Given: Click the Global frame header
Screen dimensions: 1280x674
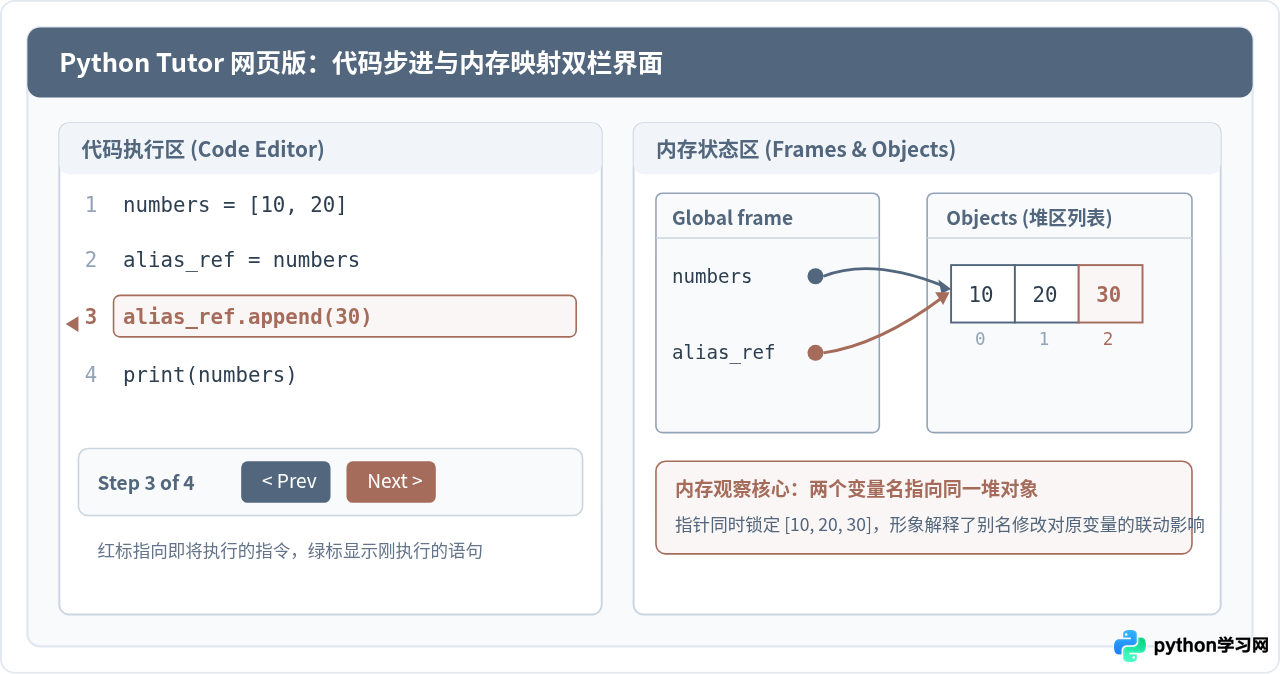Looking at the screenshot, I should pos(732,218).
